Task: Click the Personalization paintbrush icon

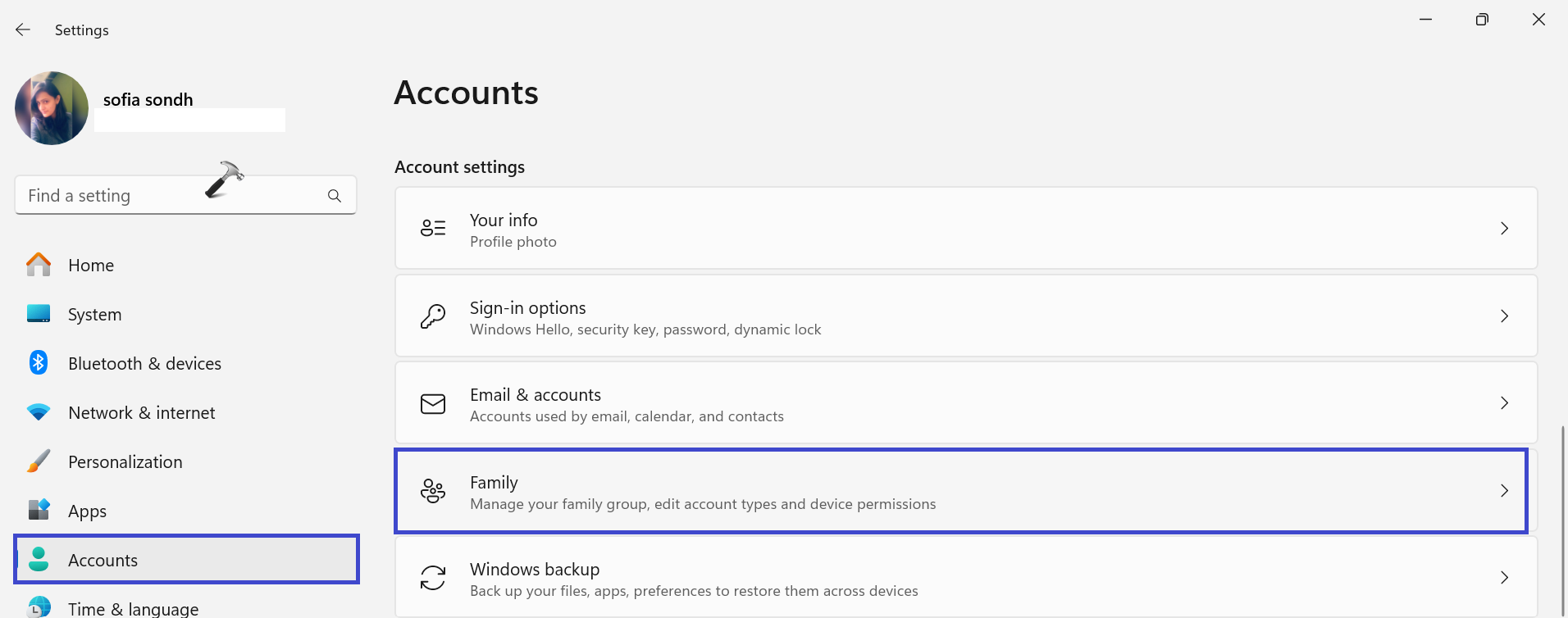Action: pyautogui.click(x=39, y=461)
